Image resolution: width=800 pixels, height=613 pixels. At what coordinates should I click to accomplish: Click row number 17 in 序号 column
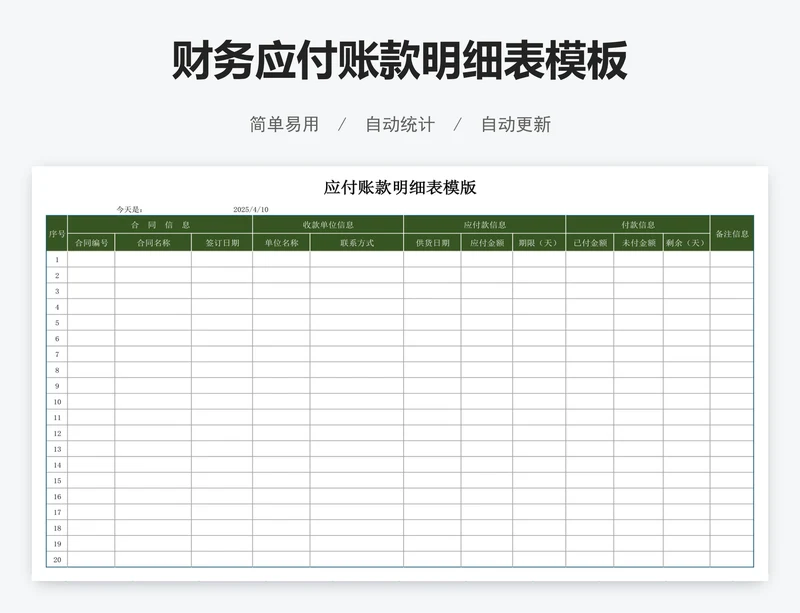coord(57,512)
